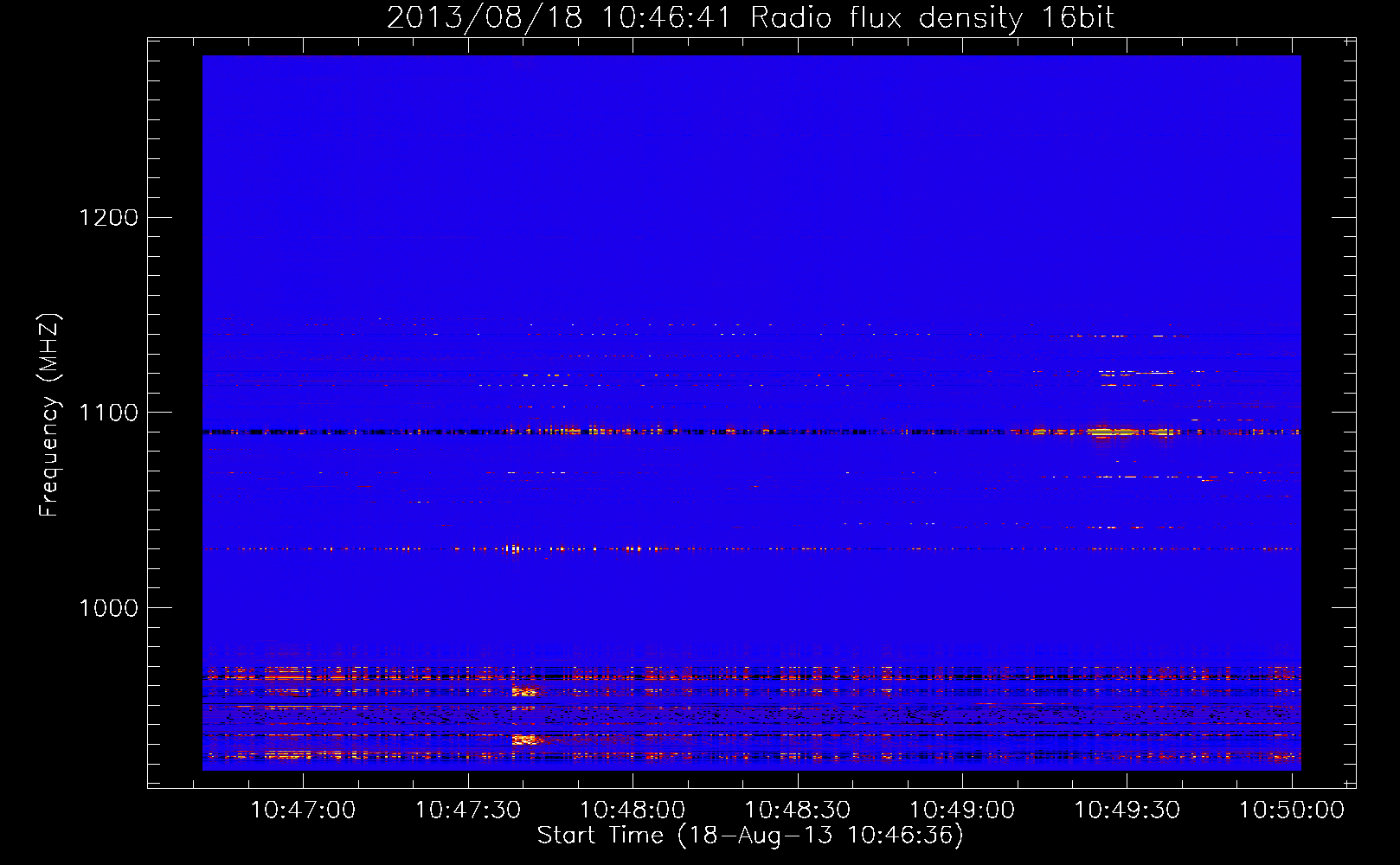The height and width of the screenshot is (865, 1400).
Task: Select the 1200 frequency axis label
Action: click(x=109, y=217)
